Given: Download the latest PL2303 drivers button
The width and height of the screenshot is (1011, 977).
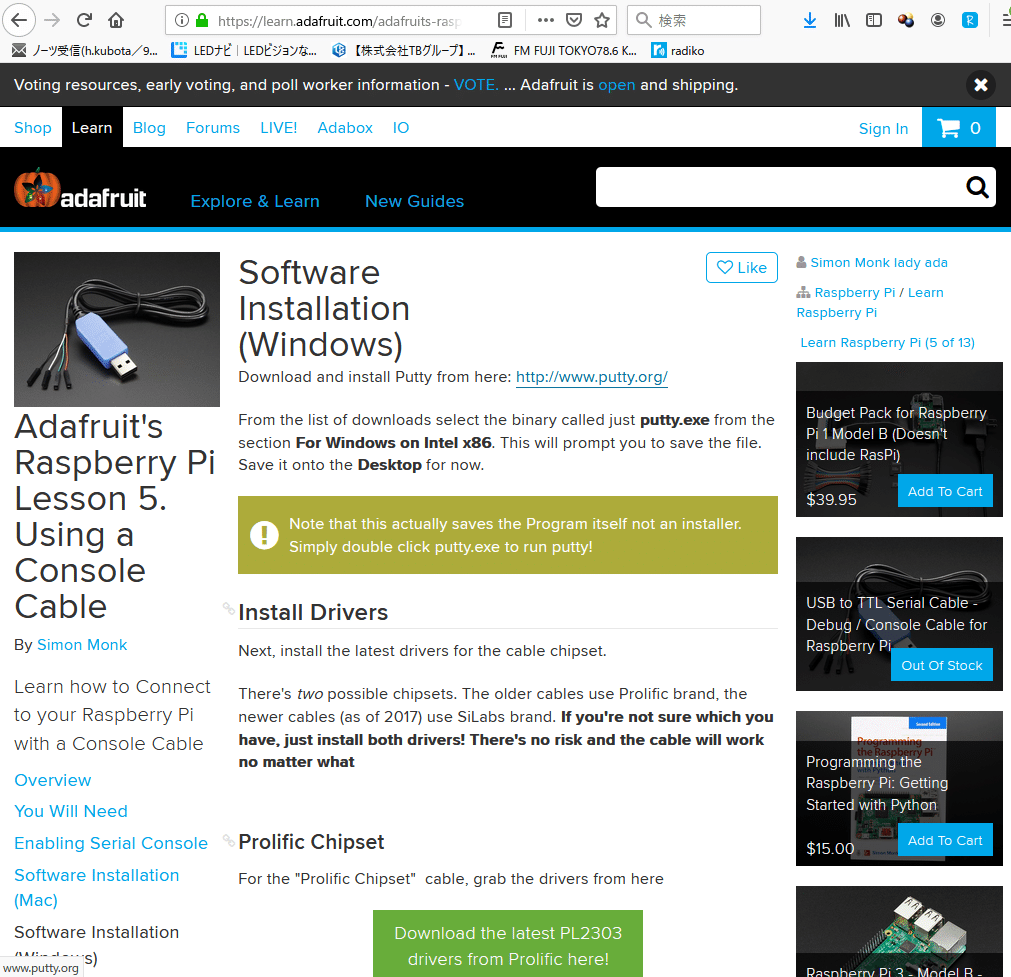Looking at the screenshot, I should point(508,944).
